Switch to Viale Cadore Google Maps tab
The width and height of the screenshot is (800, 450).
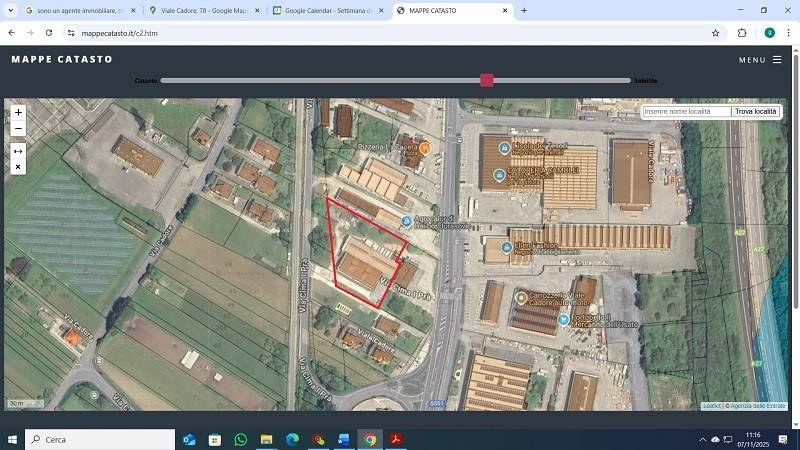pos(200,10)
